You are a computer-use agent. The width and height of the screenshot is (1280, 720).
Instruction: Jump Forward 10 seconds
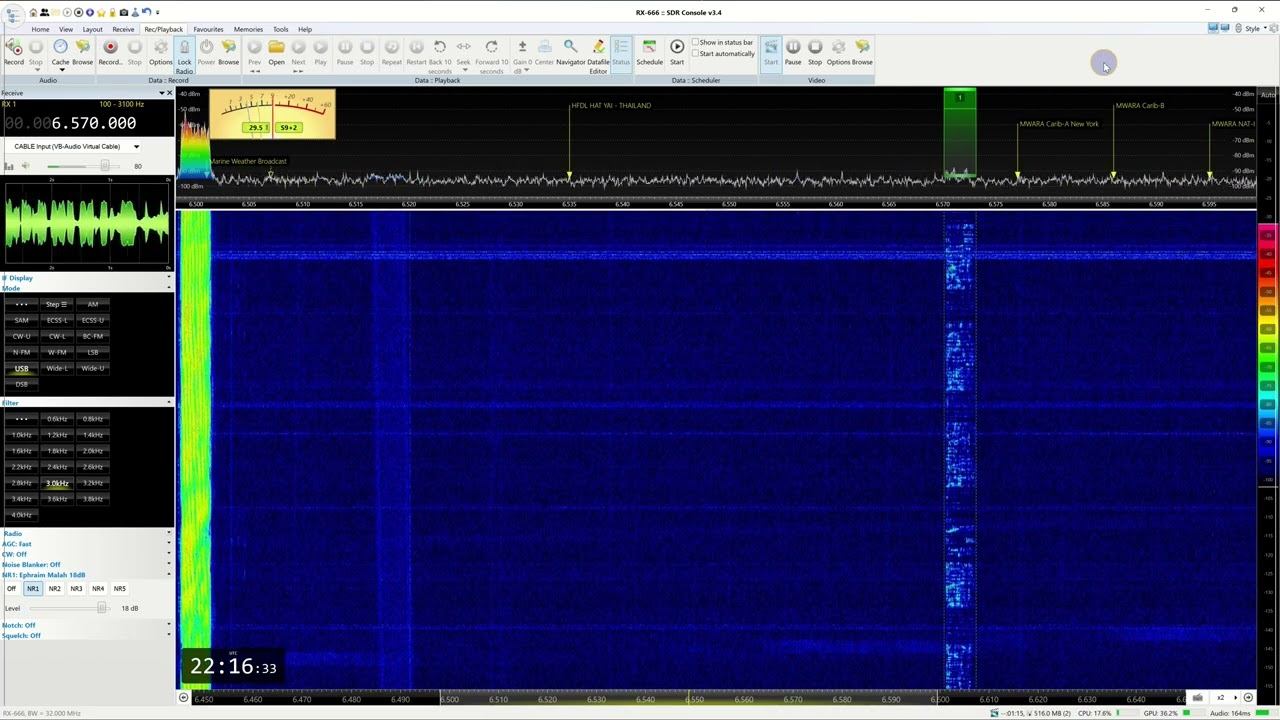click(x=491, y=56)
